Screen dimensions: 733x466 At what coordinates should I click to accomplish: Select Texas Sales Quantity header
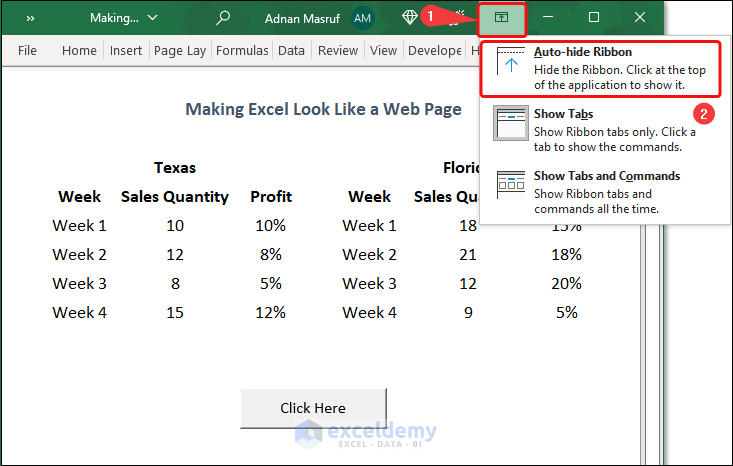click(175, 197)
